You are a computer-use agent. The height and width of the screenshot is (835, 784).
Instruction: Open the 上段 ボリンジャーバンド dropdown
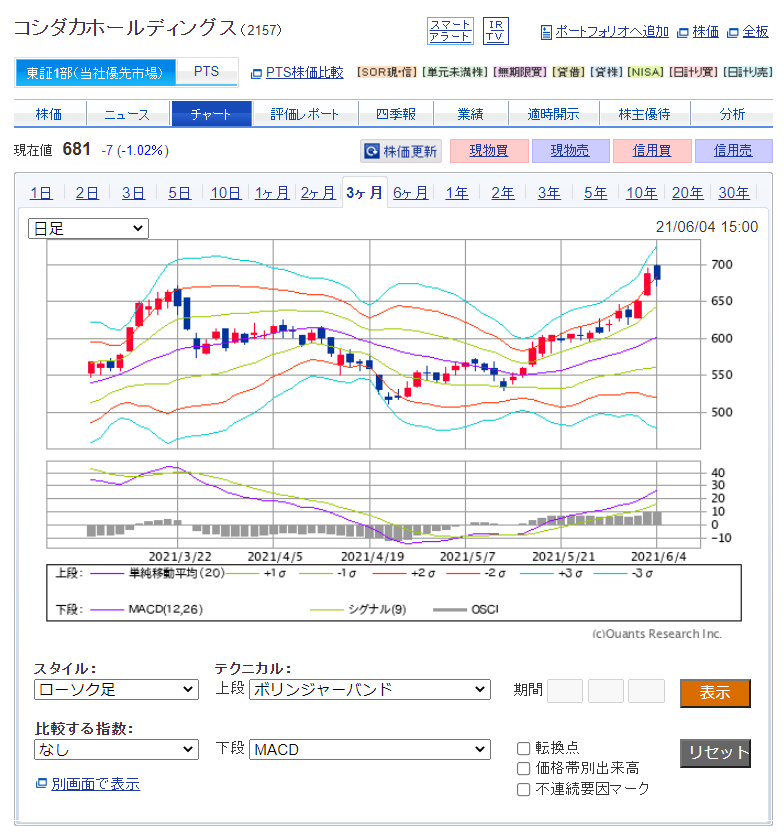click(370, 690)
